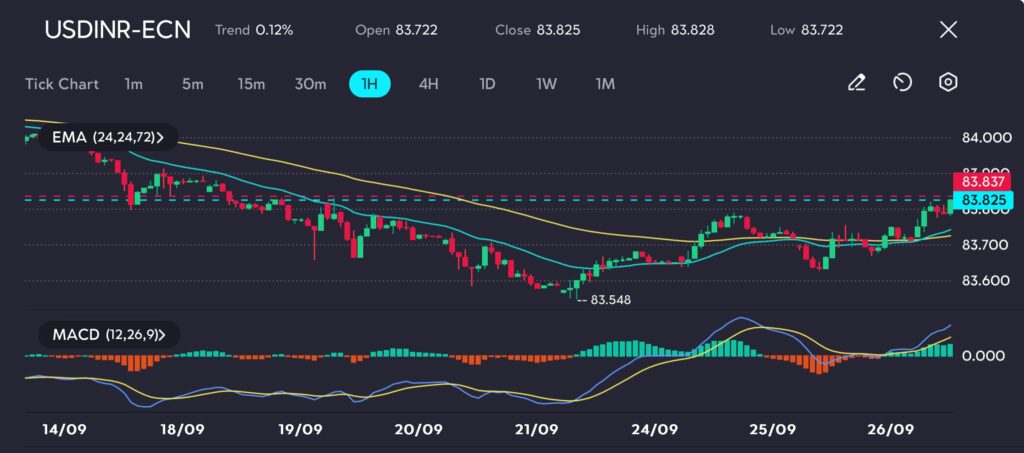
Task: Close the USDINR-ECN chart panel
Action: [948, 30]
